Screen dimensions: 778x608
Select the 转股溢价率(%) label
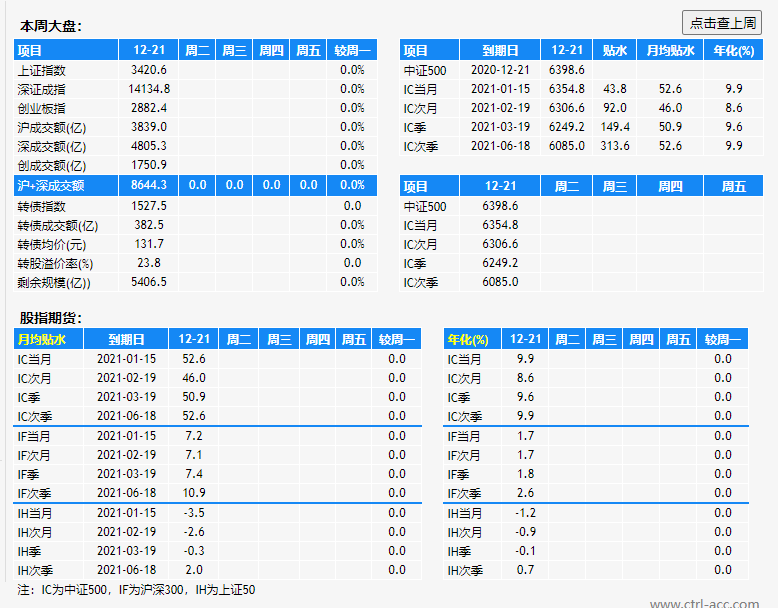click(x=55, y=264)
